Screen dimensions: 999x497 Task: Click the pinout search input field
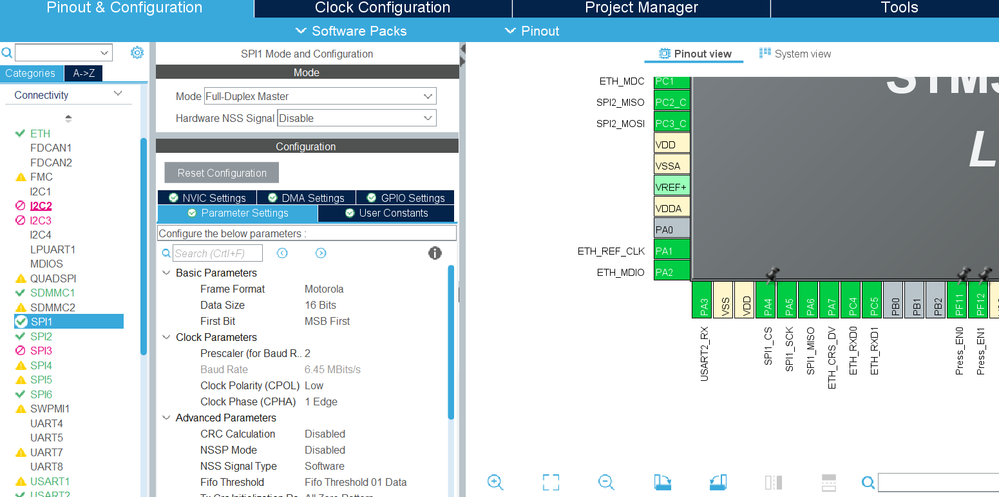pos(938,482)
